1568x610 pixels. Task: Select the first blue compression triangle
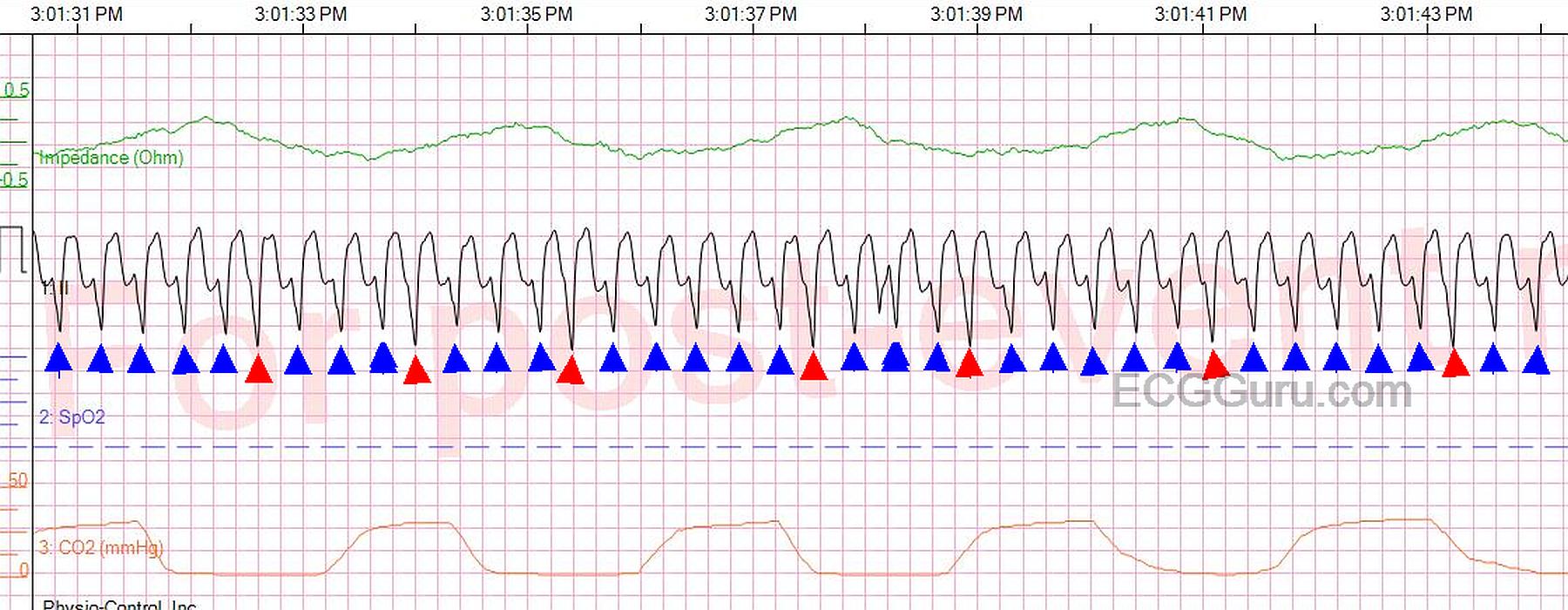click(x=58, y=359)
